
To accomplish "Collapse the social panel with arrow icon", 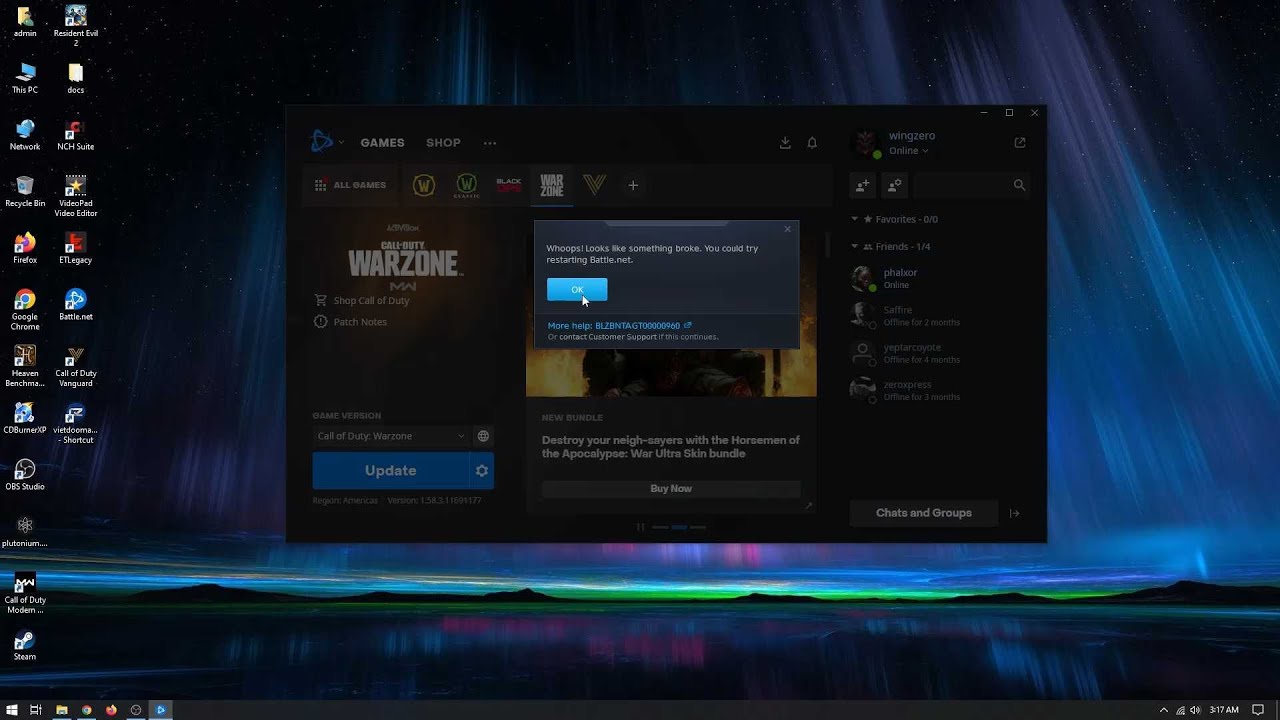I will [x=1014, y=513].
